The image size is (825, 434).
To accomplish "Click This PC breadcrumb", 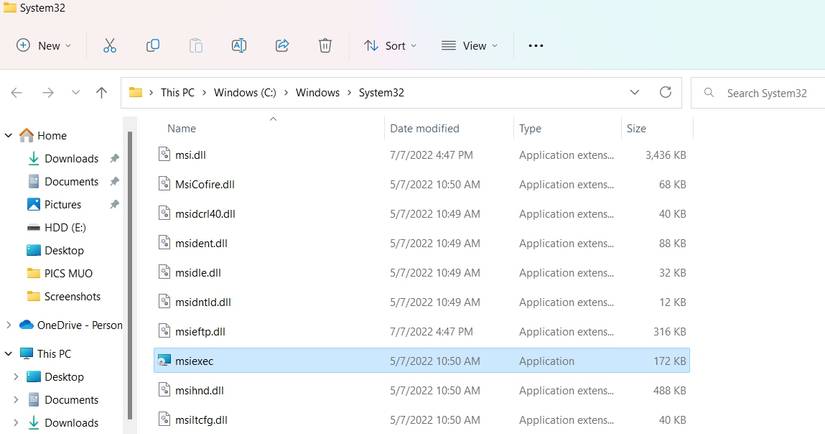I will 177,93.
